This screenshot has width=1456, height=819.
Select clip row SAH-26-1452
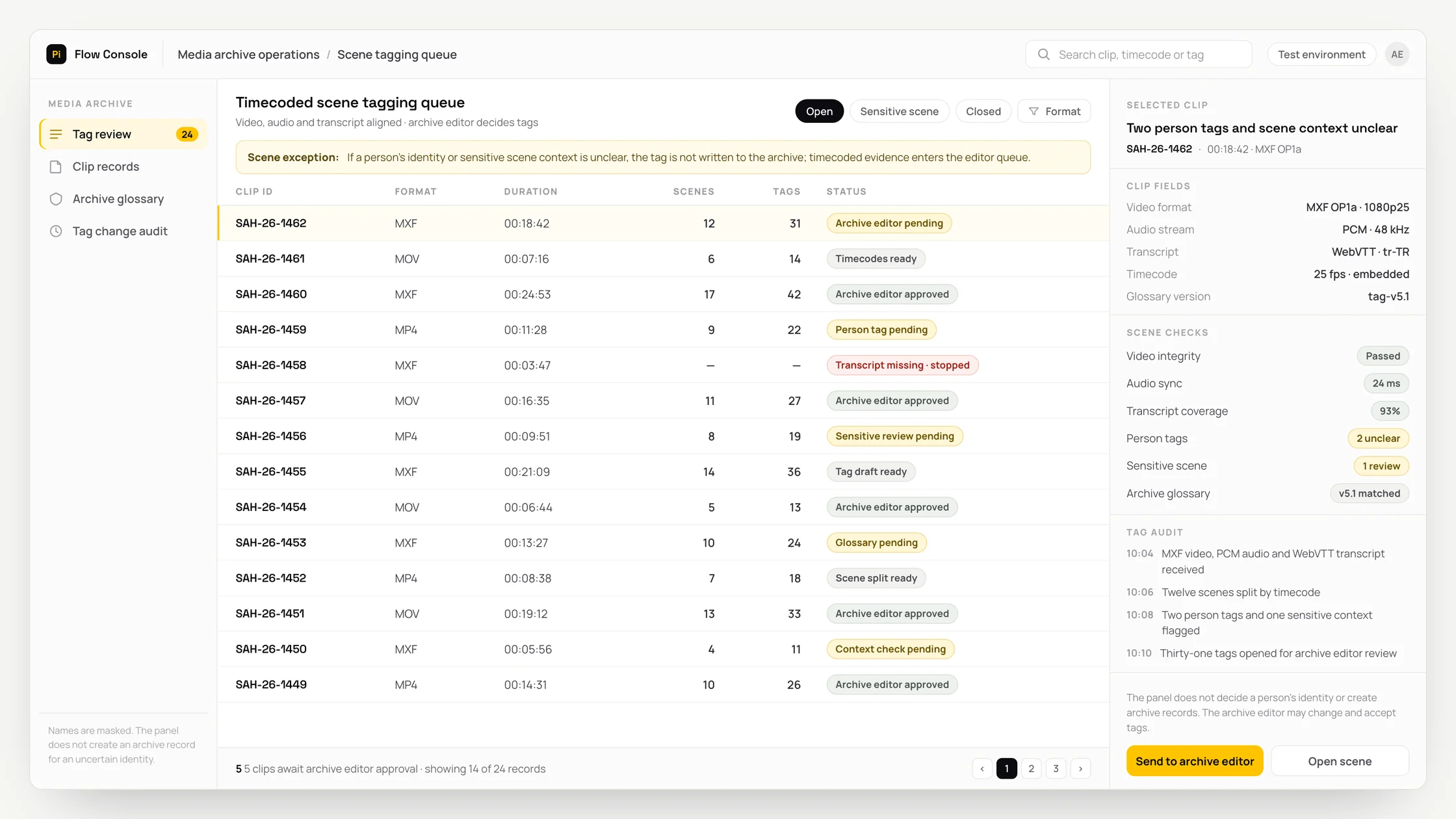click(663, 578)
